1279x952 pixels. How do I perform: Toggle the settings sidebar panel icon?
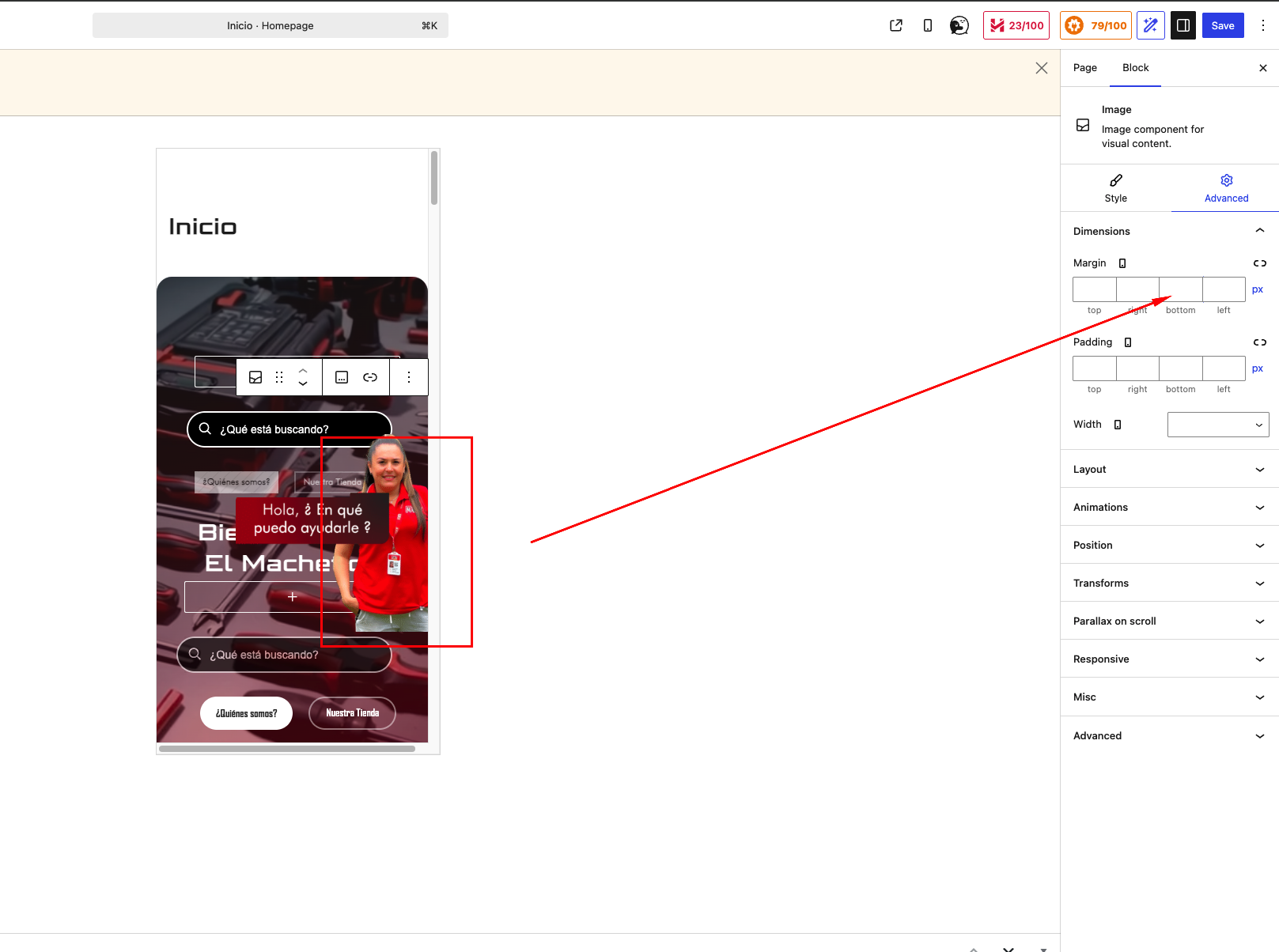click(1183, 25)
